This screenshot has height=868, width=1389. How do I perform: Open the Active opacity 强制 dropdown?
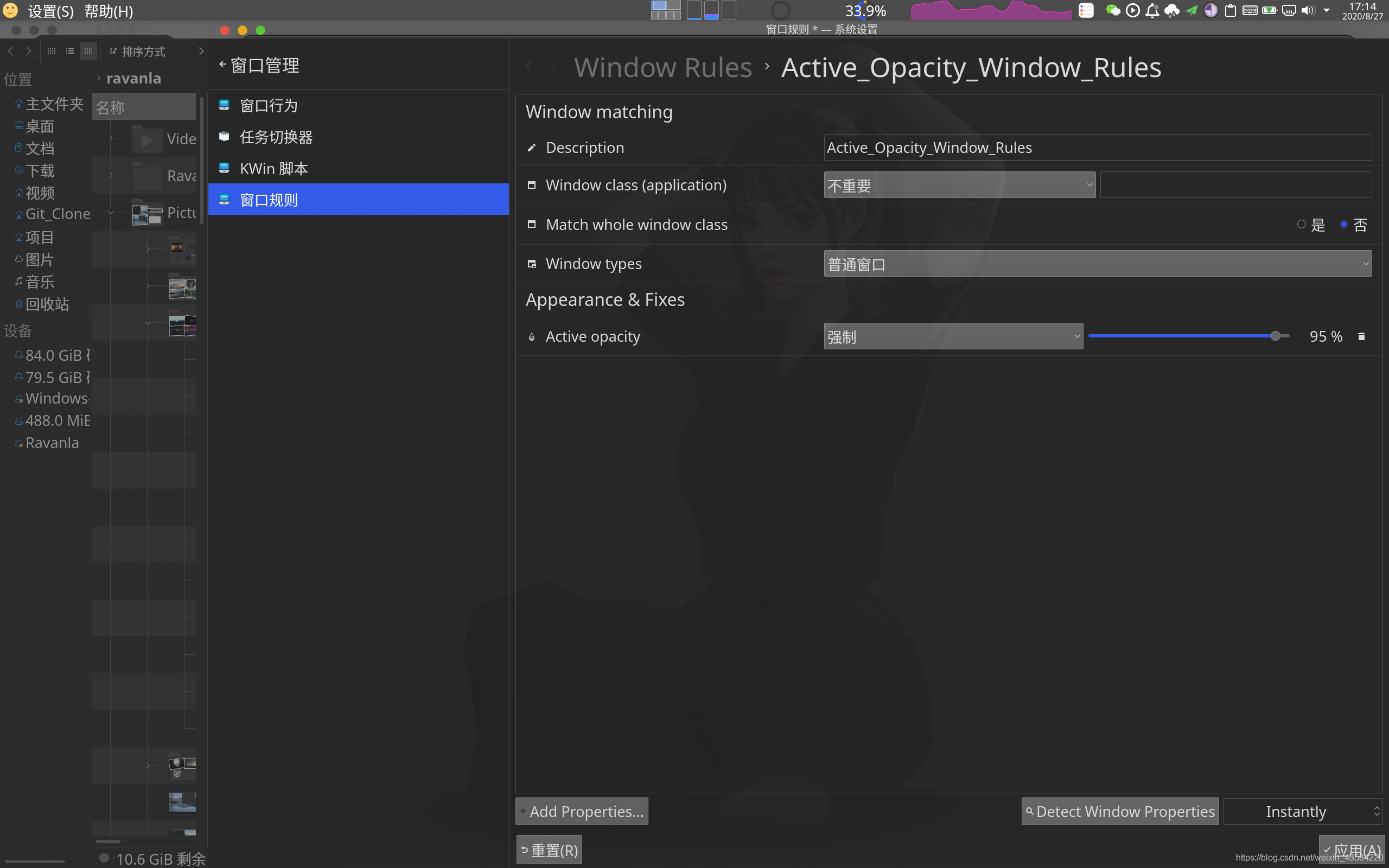pyautogui.click(x=953, y=336)
